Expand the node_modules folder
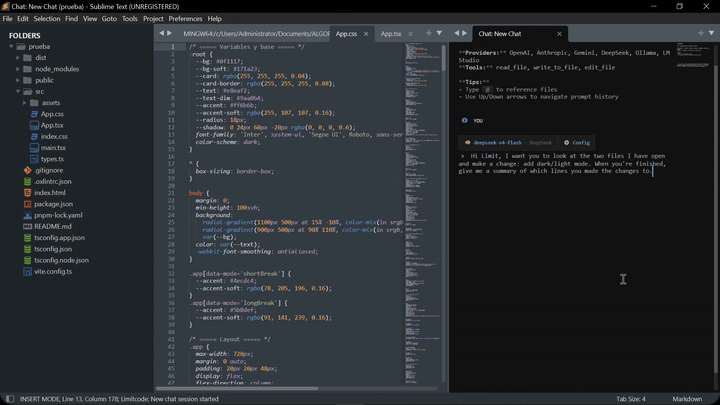The image size is (720, 405). [x=18, y=69]
